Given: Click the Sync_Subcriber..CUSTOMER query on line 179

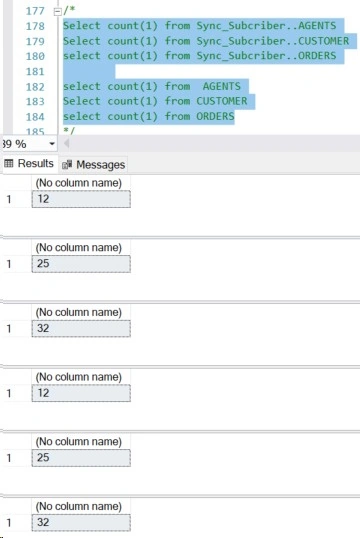Looking at the screenshot, I should [206, 41].
